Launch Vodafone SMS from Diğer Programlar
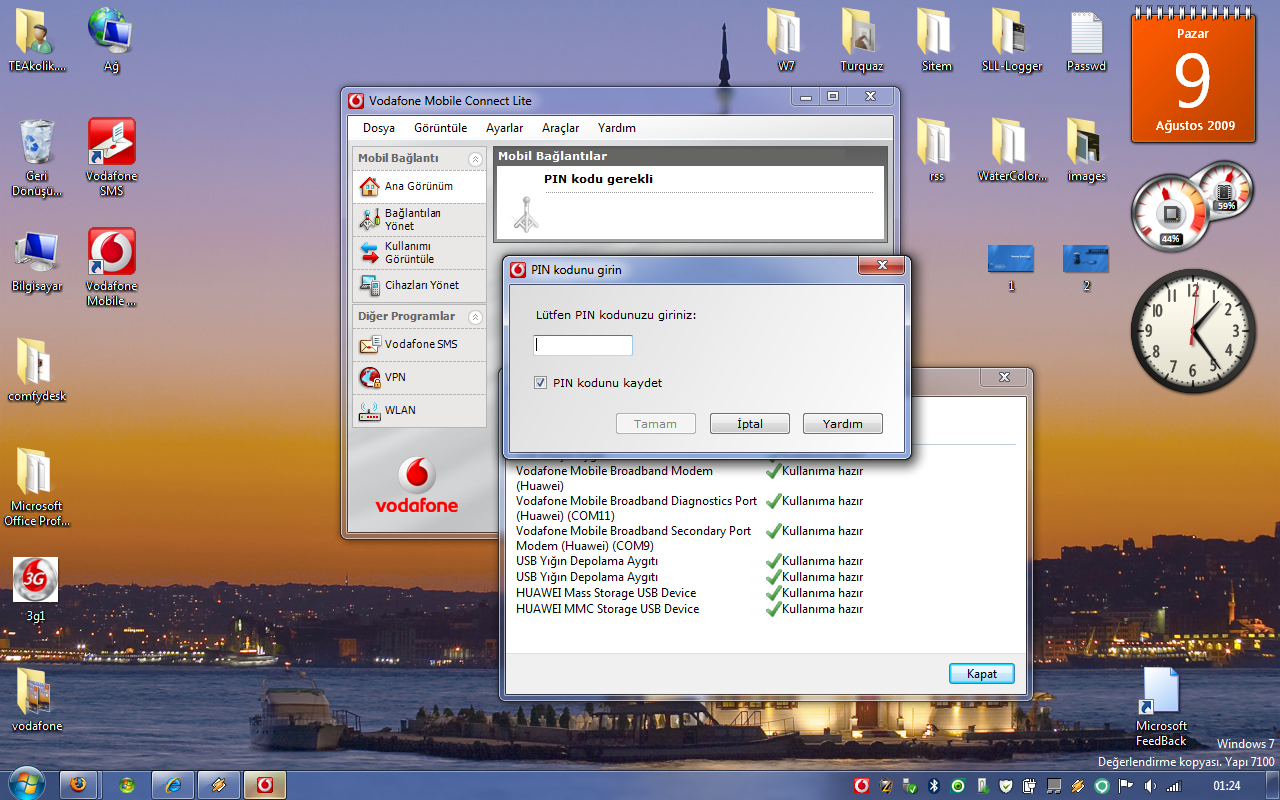This screenshot has width=1280, height=800. coord(419,344)
